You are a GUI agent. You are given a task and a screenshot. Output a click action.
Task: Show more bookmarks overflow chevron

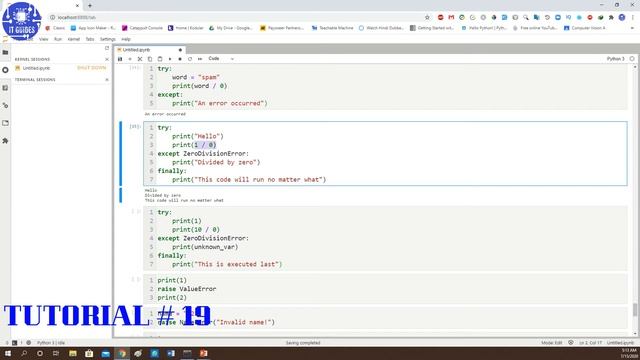point(632,28)
